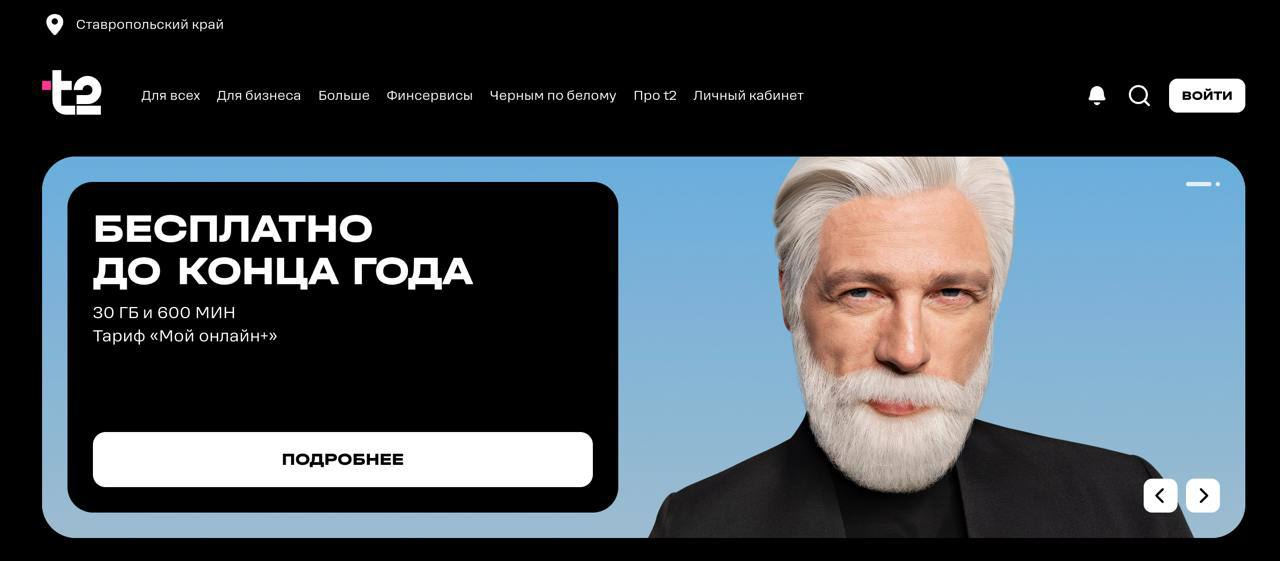Expand the Про t2 menu
Screen dimensions: 1280x561
click(655, 96)
